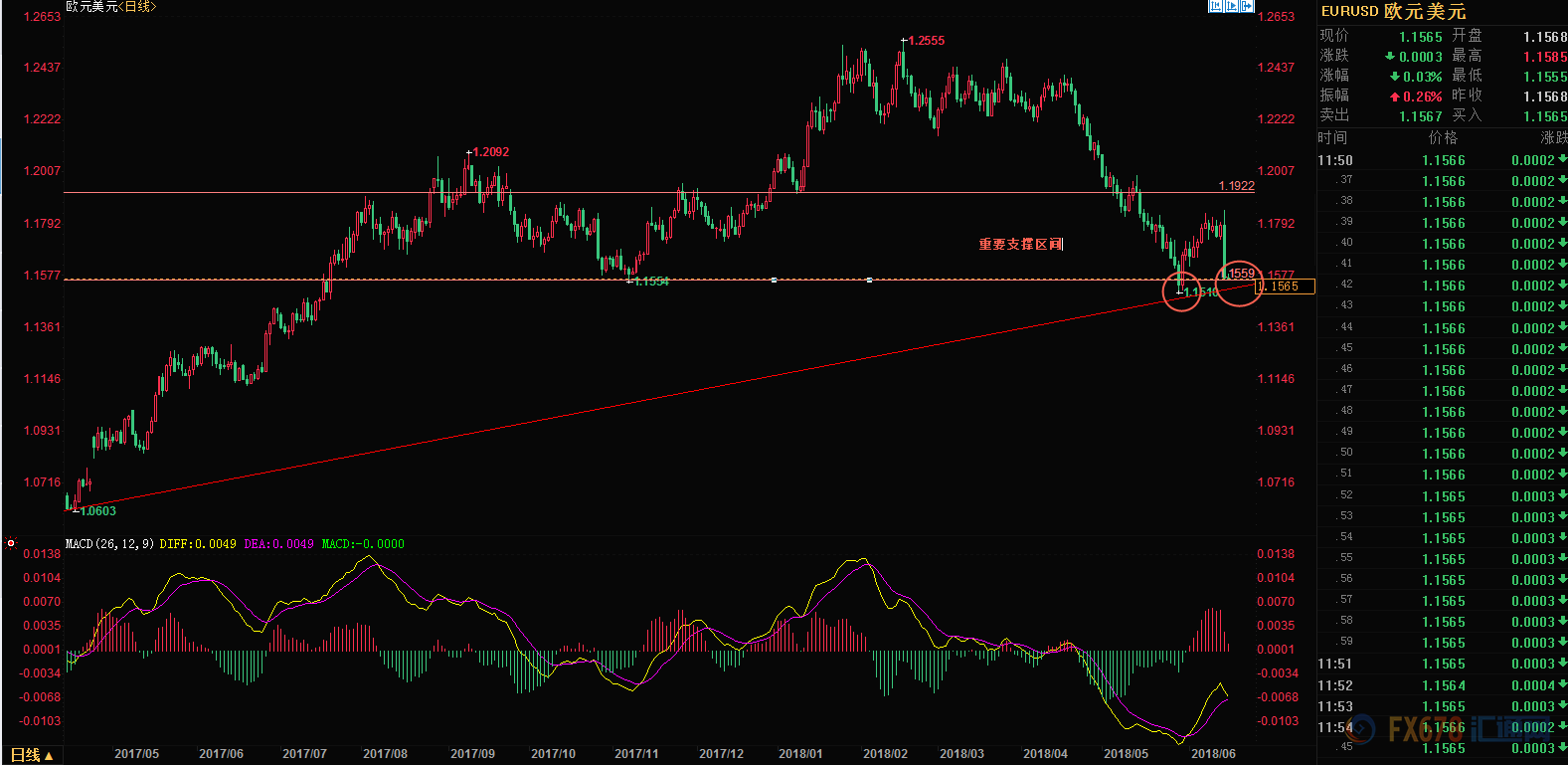Select the left red circle annotation near 1.1510
The image size is (1568, 765).
pos(1181,291)
